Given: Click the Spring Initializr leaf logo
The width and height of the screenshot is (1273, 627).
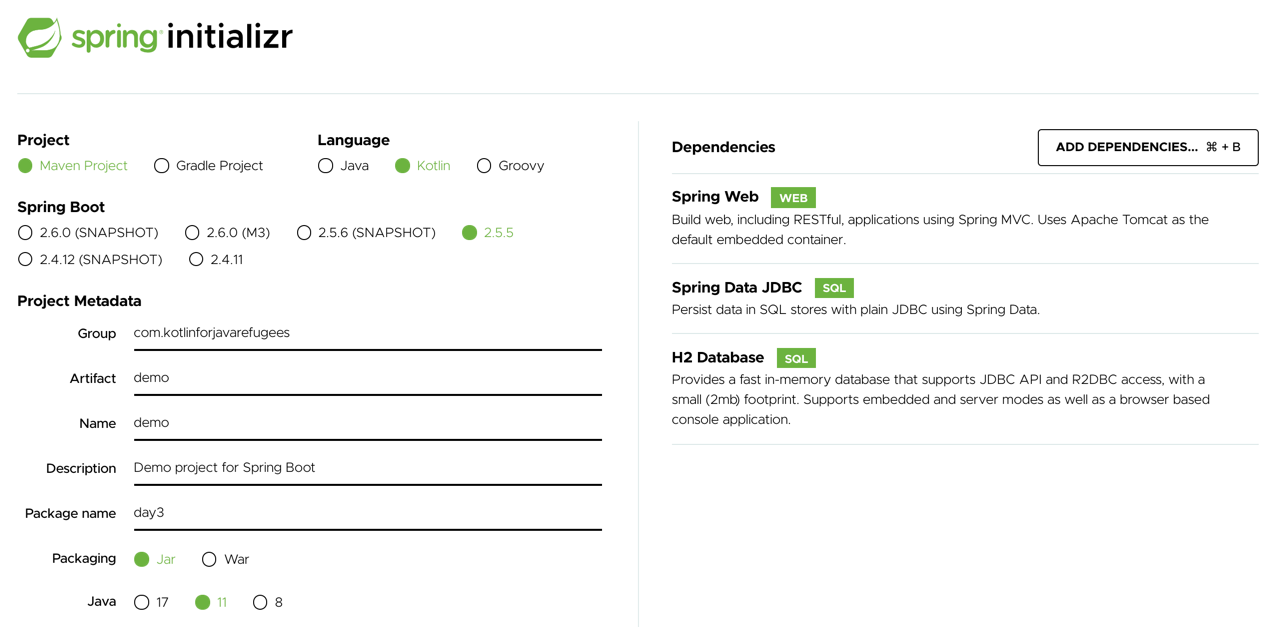Looking at the screenshot, I should pyautogui.click(x=40, y=38).
